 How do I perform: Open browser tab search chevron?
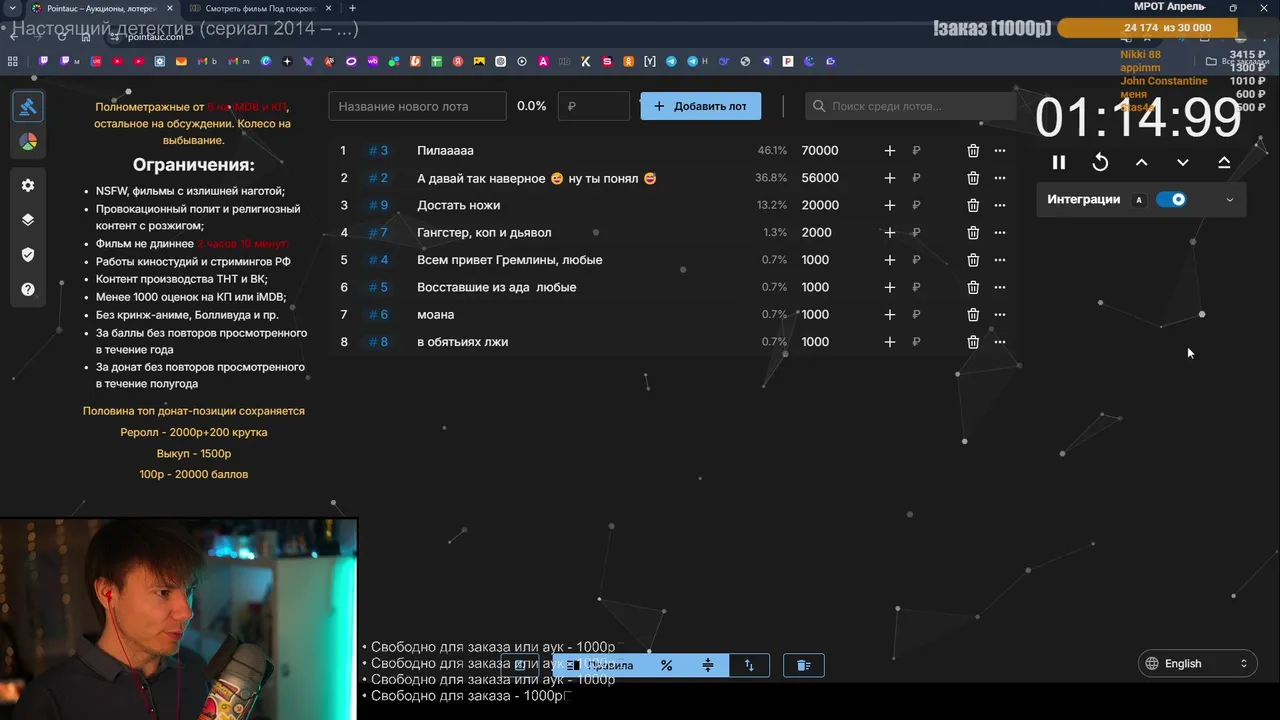11,8
